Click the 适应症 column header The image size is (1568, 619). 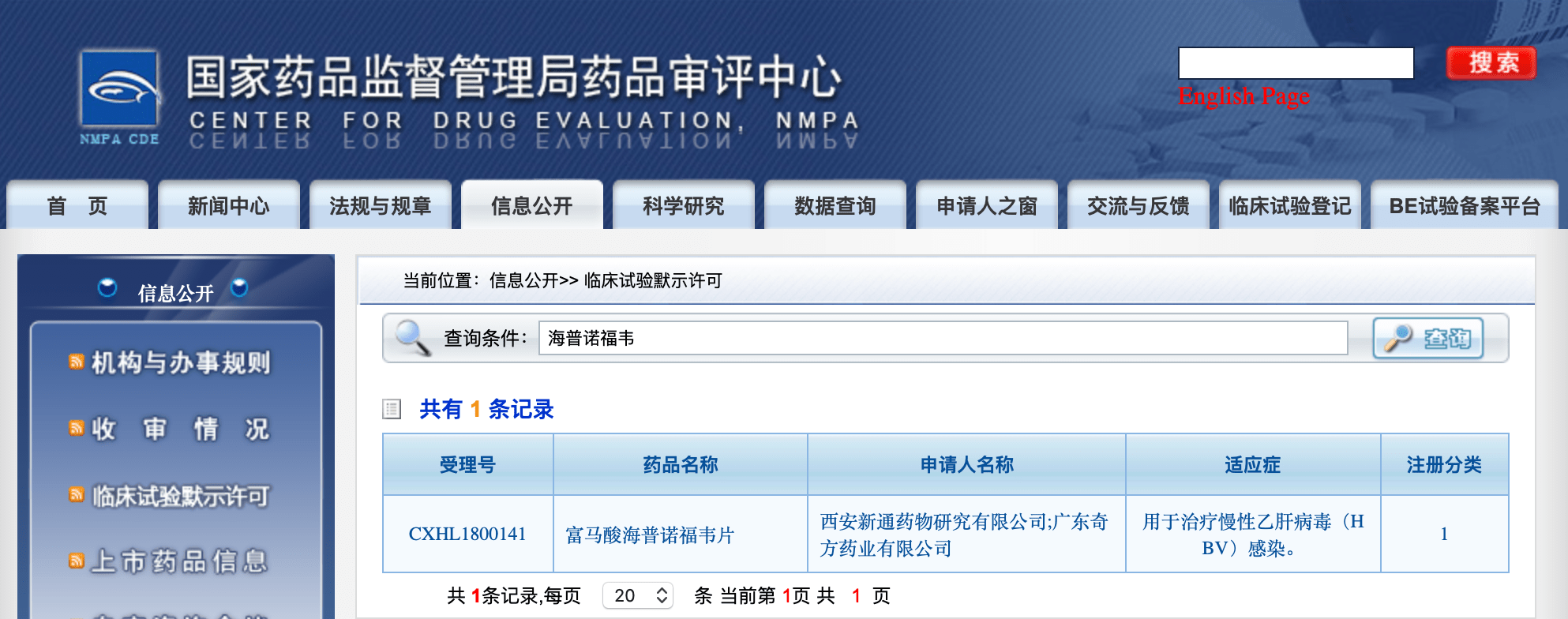tap(1253, 464)
